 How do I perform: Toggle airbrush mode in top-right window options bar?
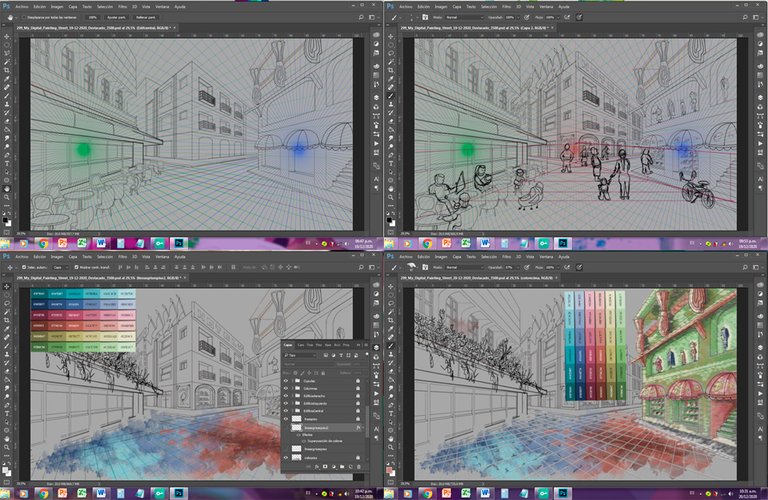point(567,17)
